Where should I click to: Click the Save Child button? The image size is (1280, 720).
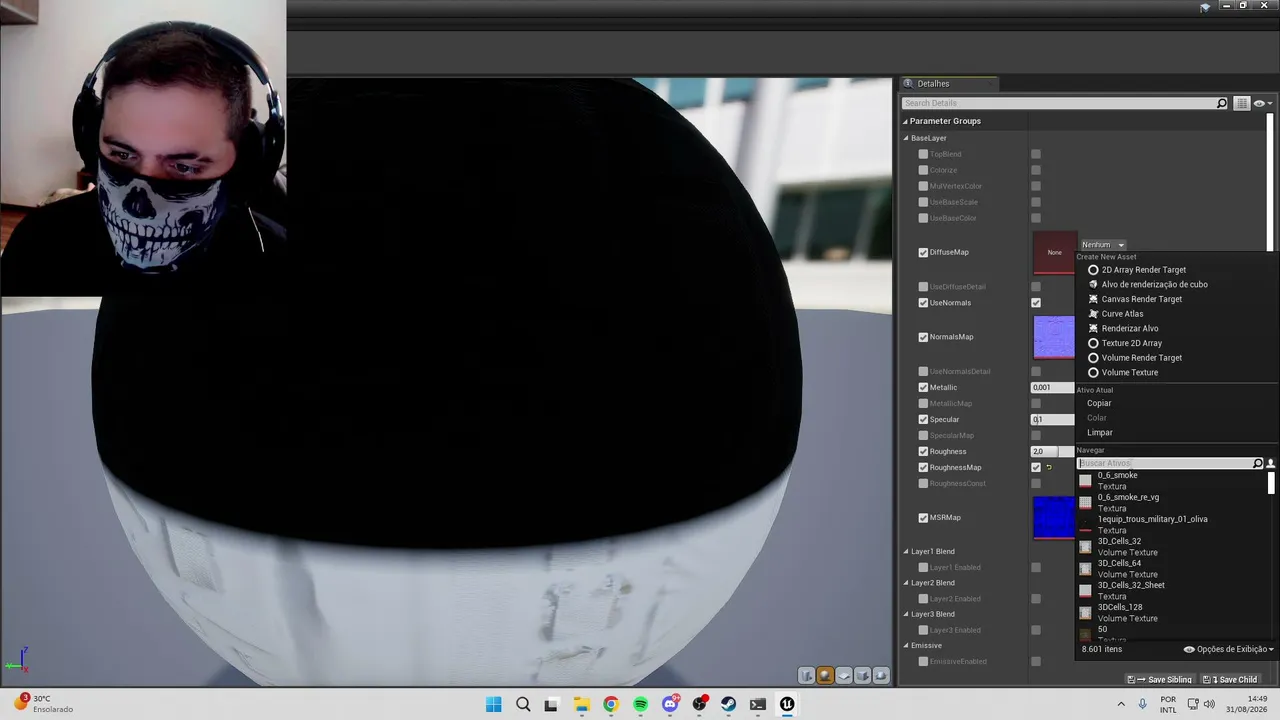point(1230,680)
